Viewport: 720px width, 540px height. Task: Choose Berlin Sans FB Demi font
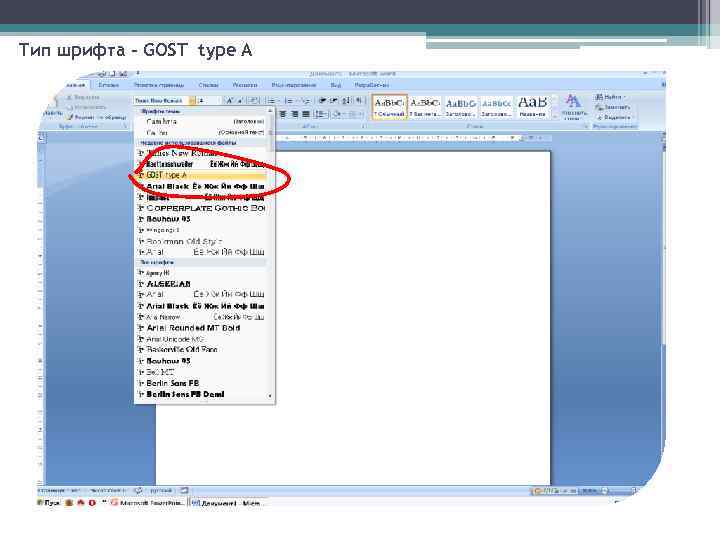click(202, 394)
